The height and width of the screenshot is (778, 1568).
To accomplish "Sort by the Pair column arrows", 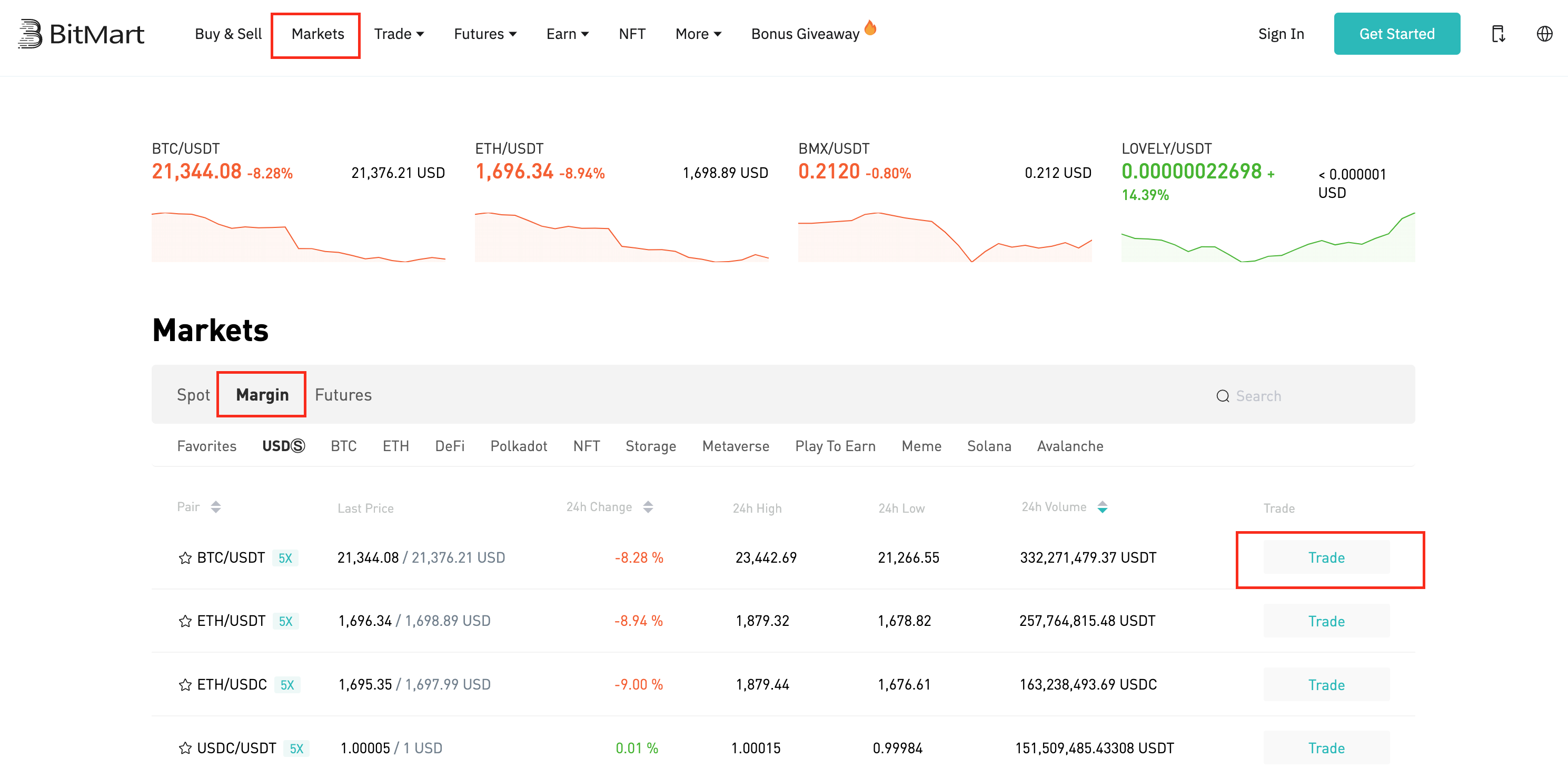I will [x=215, y=506].
